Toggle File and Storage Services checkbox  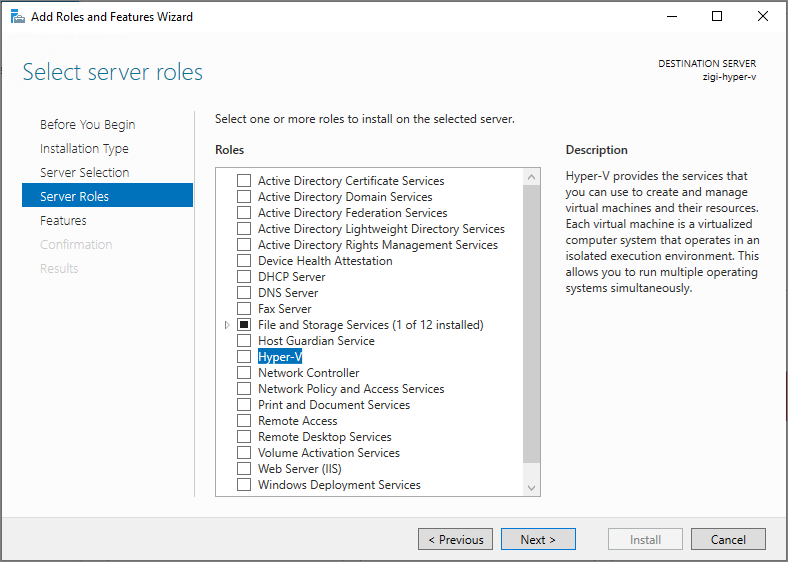tap(244, 325)
